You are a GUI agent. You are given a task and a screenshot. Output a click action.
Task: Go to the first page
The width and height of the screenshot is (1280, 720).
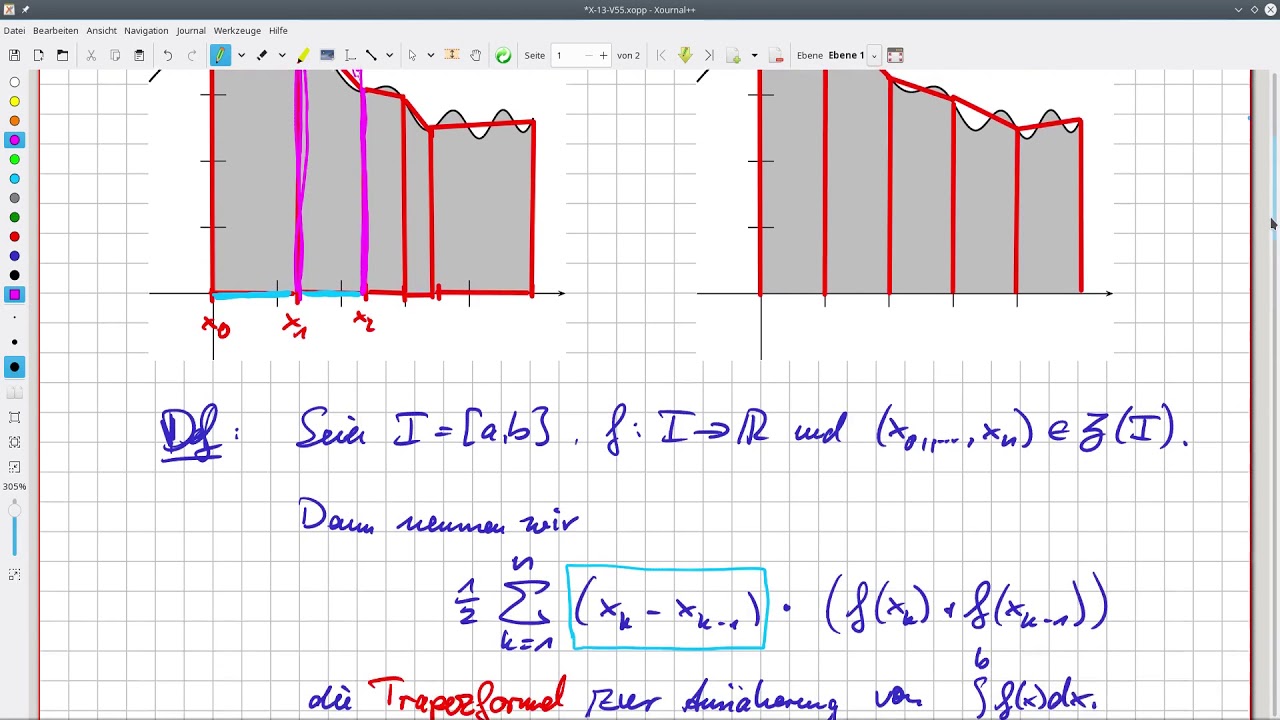661,56
